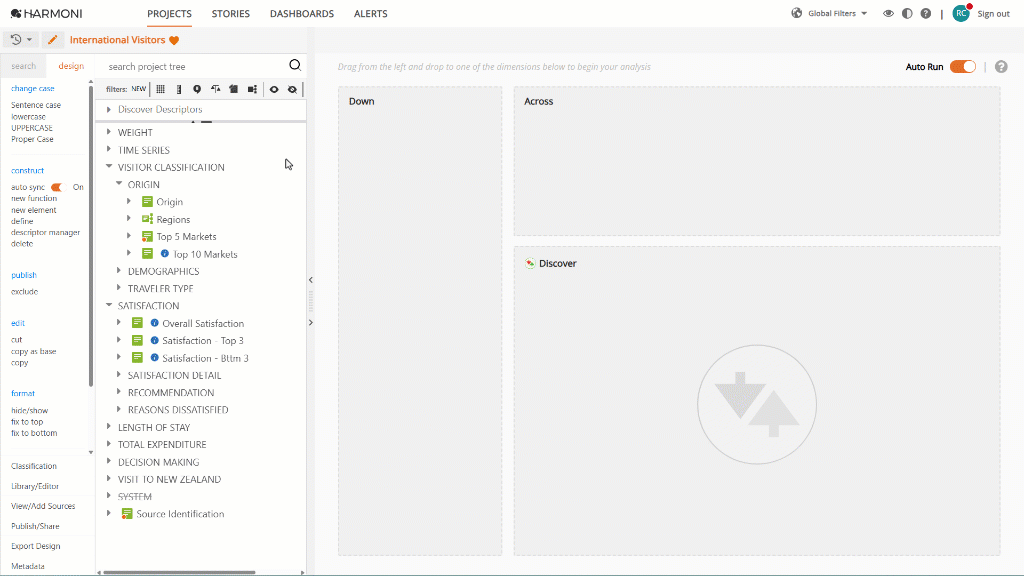Click the hierarchy filter icon in filters bar
This screenshot has height=576, width=1024.
(x=252, y=89)
